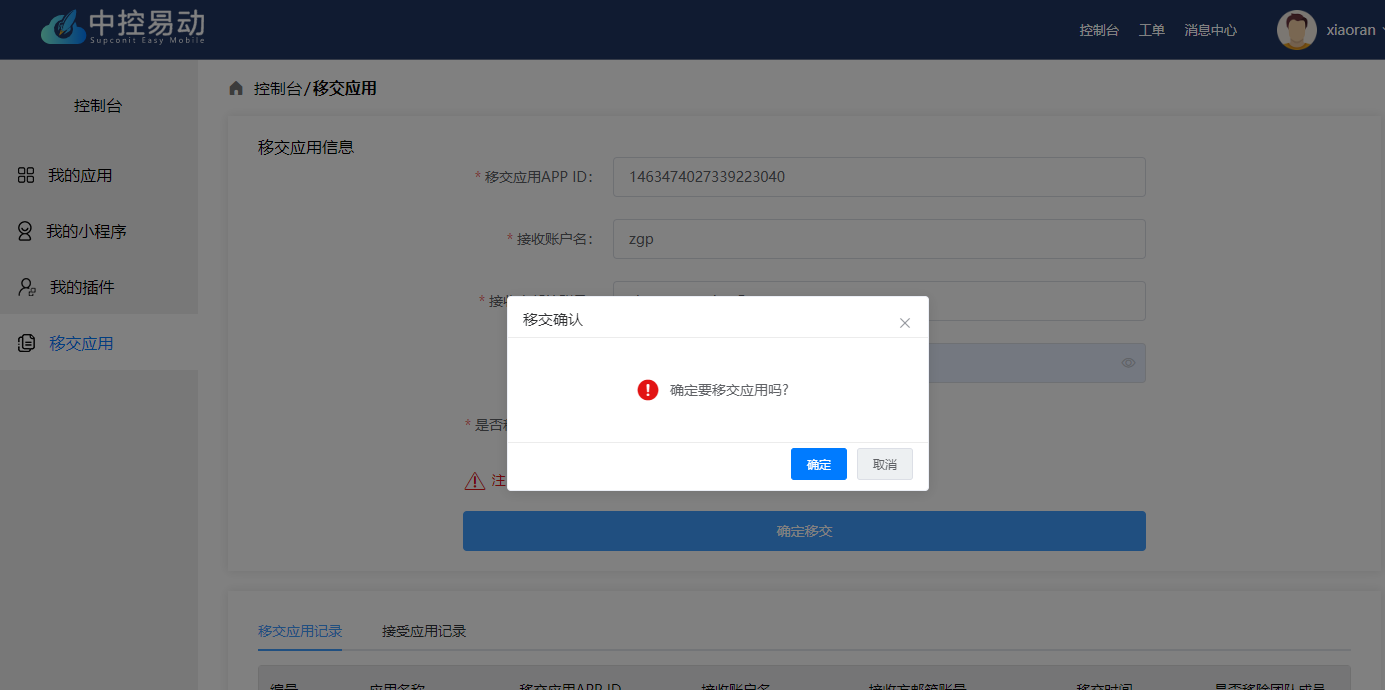Click the 移交确认 dialog title
Screen dimensions: 1385x690
point(553,320)
